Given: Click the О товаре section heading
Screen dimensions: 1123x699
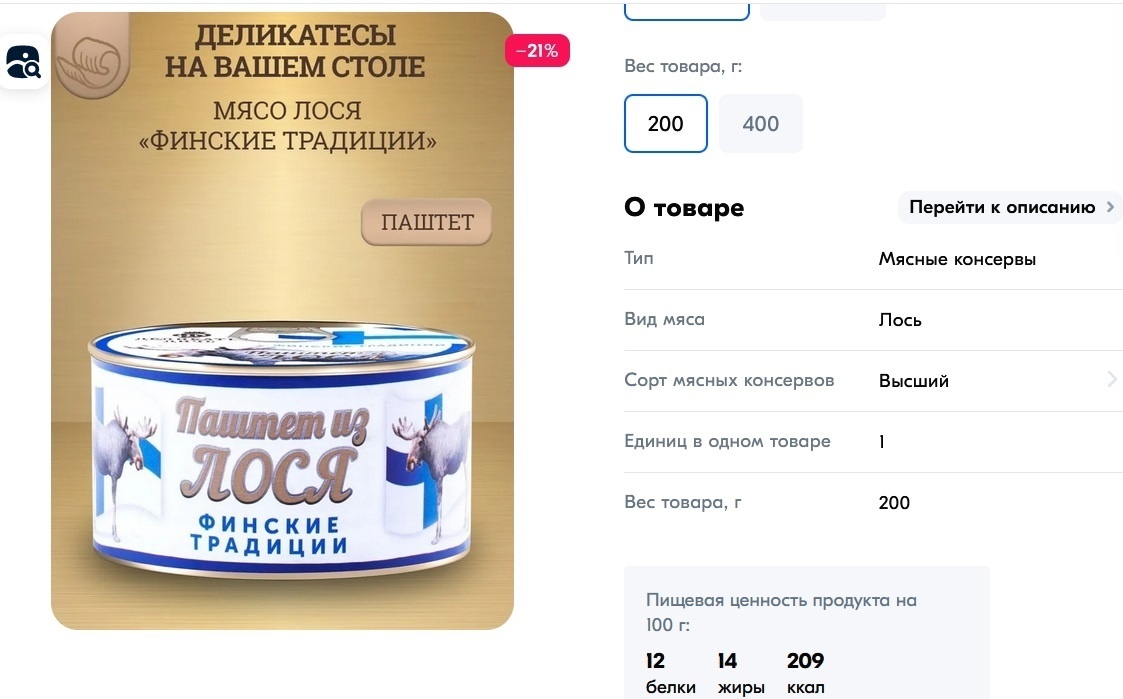Looking at the screenshot, I should coord(684,207).
